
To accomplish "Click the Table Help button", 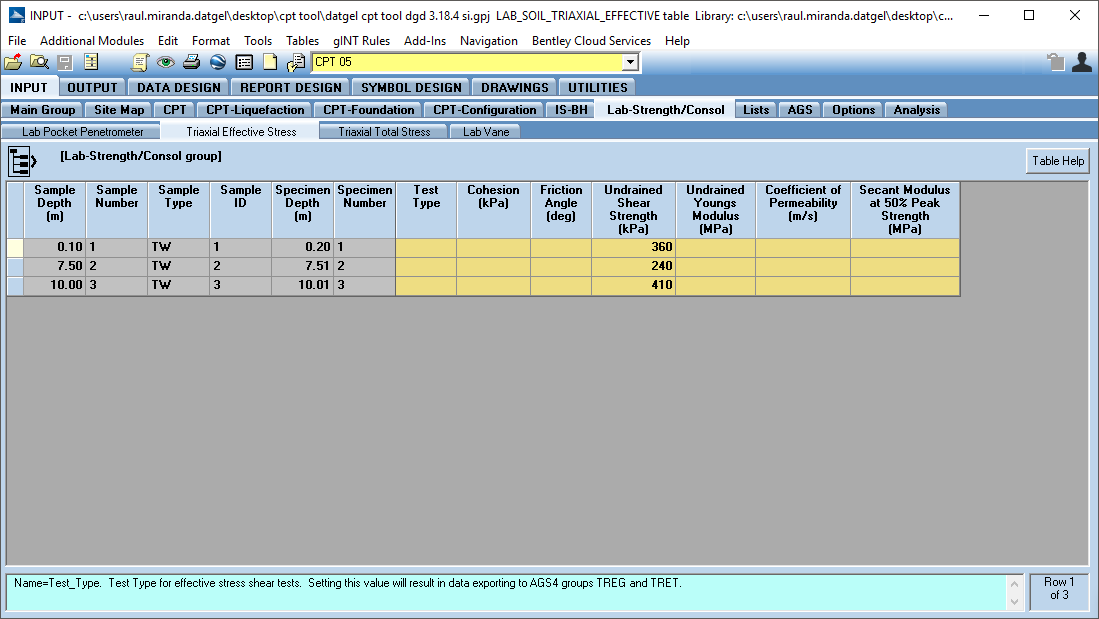I will click(1058, 161).
